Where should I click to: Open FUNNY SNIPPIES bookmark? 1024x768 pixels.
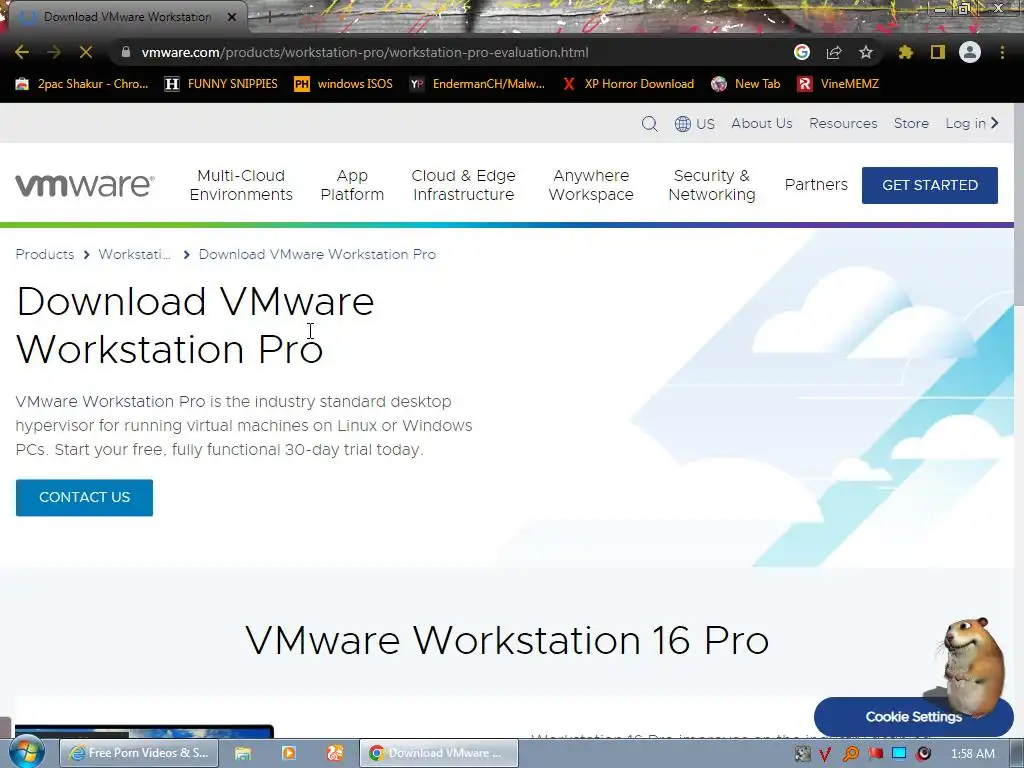[x=221, y=84]
